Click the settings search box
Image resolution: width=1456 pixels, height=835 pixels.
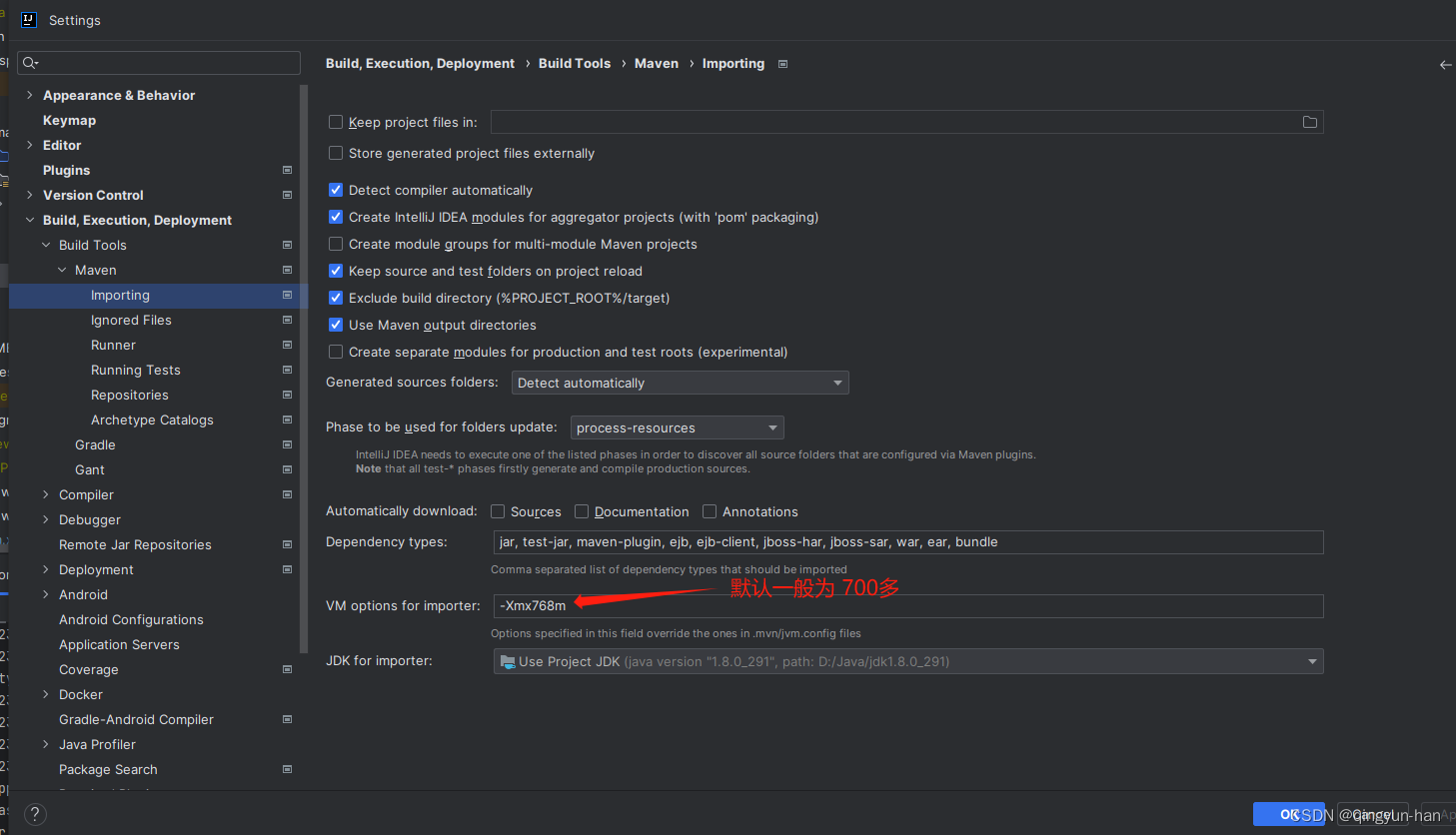pos(159,63)
